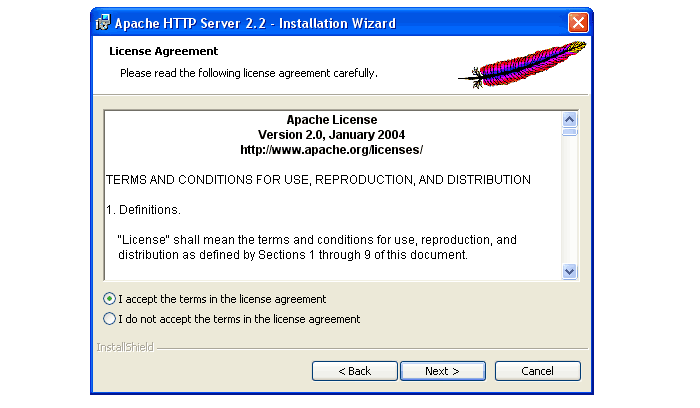Select 'I accept the terms' radio button
This screenshot has width=700, height=408.
[x=110, y=299]
